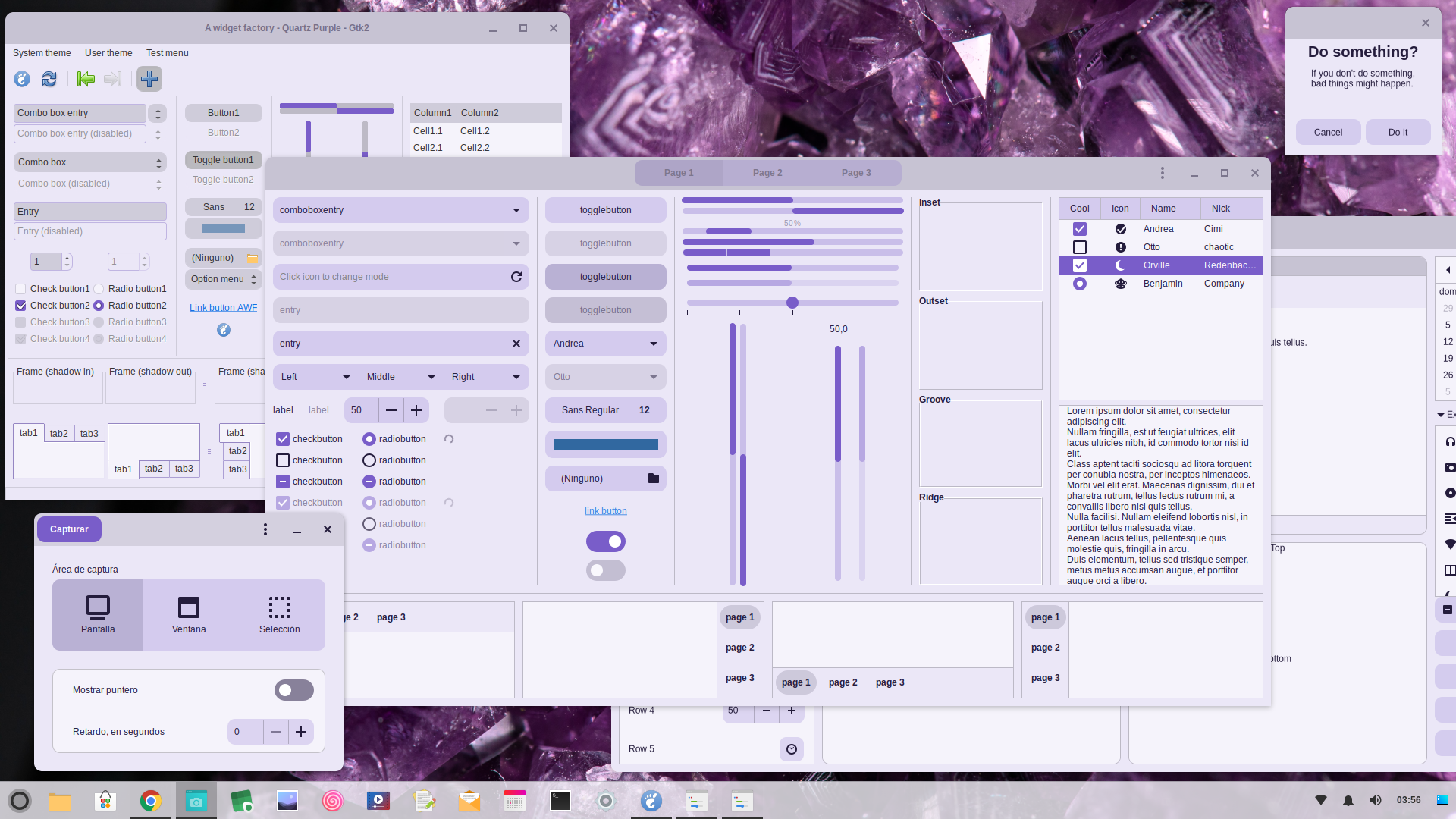This screenshot has height=819, width=1456.
Task: Open the mail envelope icon in taskbar
Action: (x=469, y=801)
